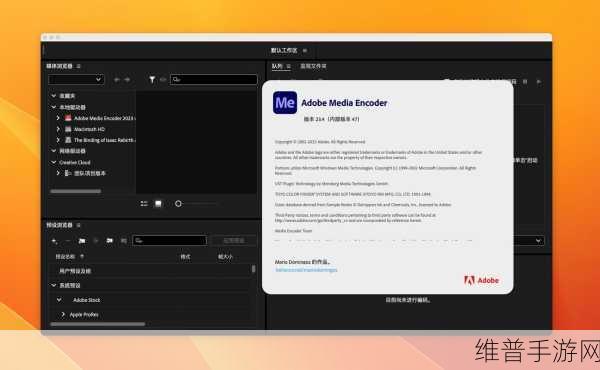Screen dimensions: 600x370
Task: Click the Media Encoder Team credits line
Action: [293, 231]
